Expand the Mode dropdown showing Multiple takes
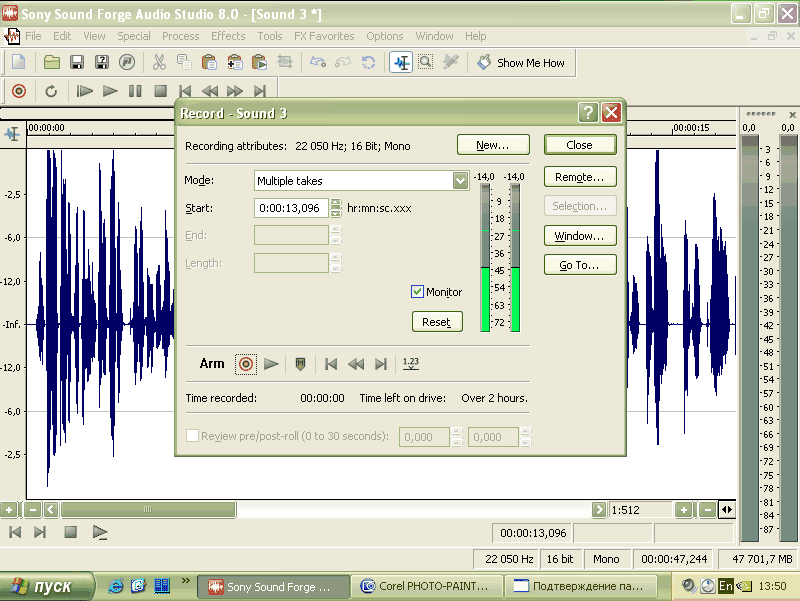This screenshot has height=601, width=800. pyautogui.click(x=460, y=181)
